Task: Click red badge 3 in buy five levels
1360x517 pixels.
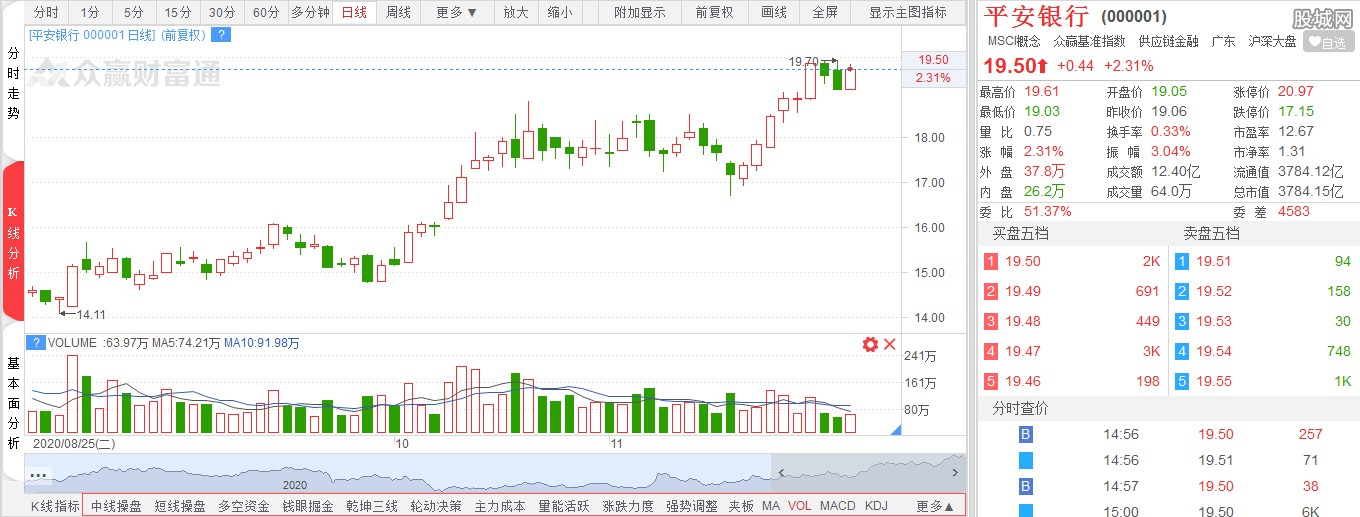Action: (990, 322)
